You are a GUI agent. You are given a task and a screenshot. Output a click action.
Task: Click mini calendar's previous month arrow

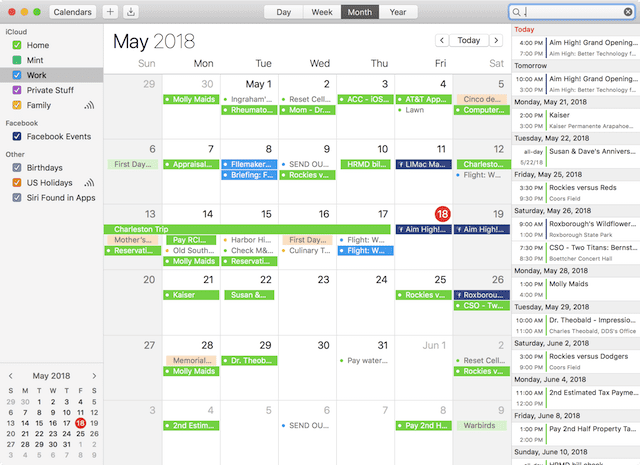(x=11, y=376)
